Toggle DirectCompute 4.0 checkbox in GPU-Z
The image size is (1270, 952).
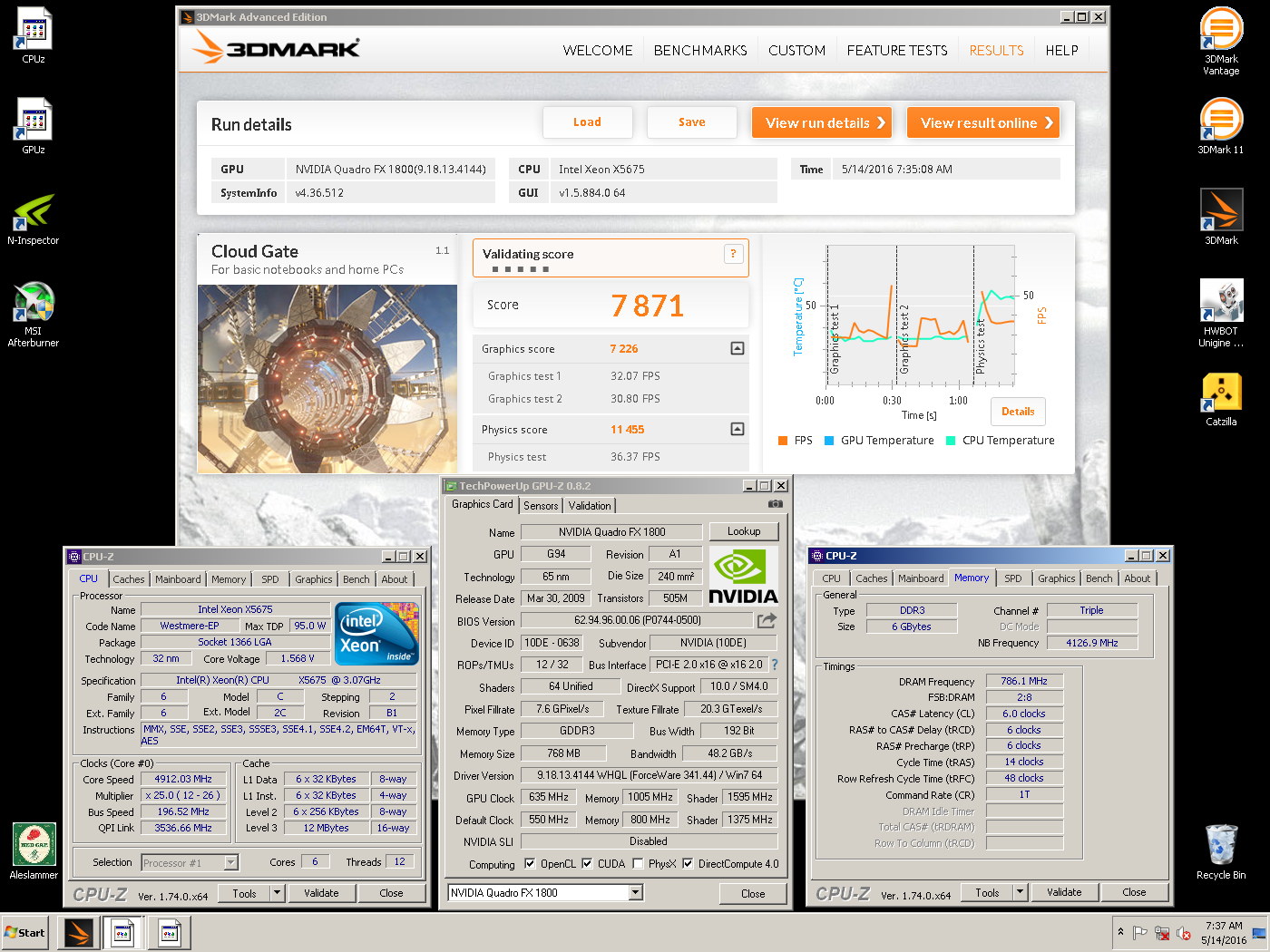click(x=688, y=863)
